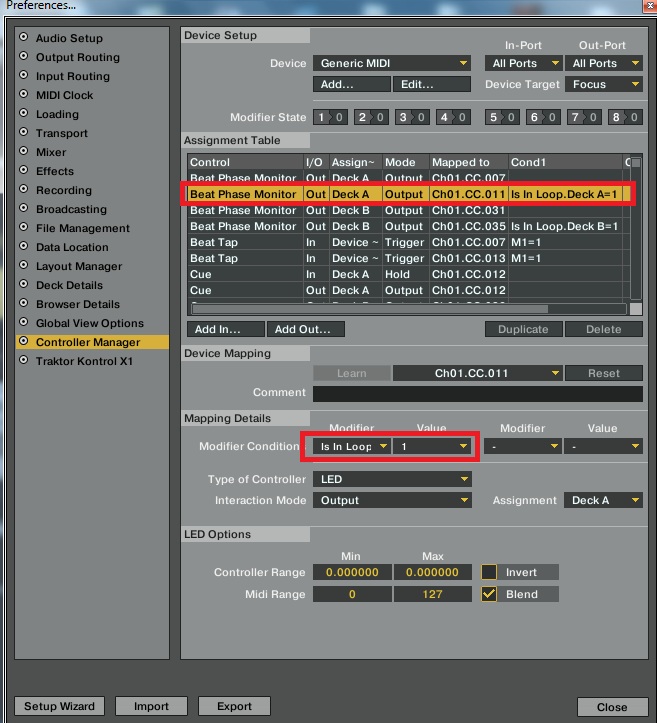Open File Management preferences section
The image size is (657, 723).
(x=83, y=228)
